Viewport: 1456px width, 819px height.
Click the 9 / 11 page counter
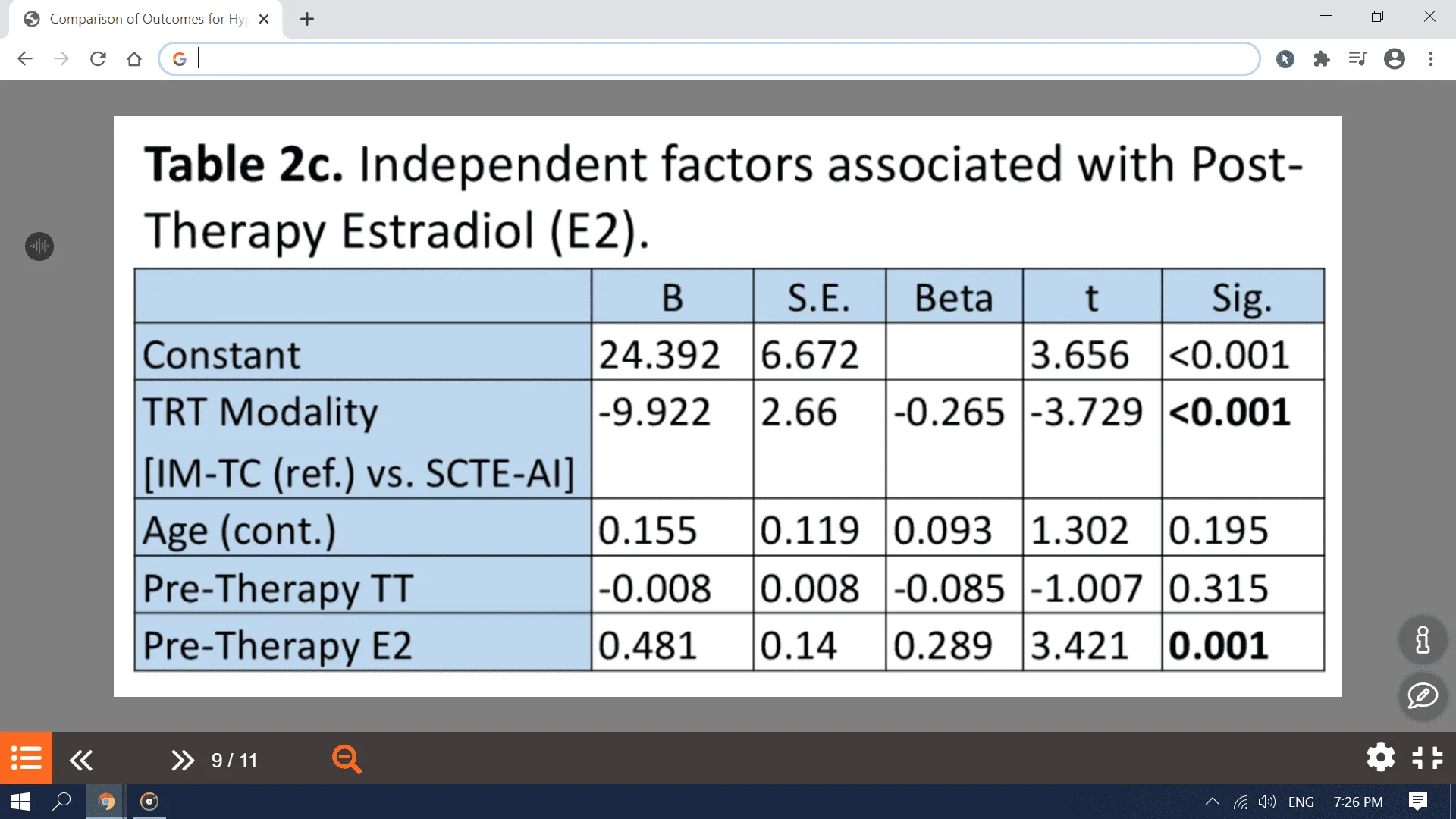[234, 760]
